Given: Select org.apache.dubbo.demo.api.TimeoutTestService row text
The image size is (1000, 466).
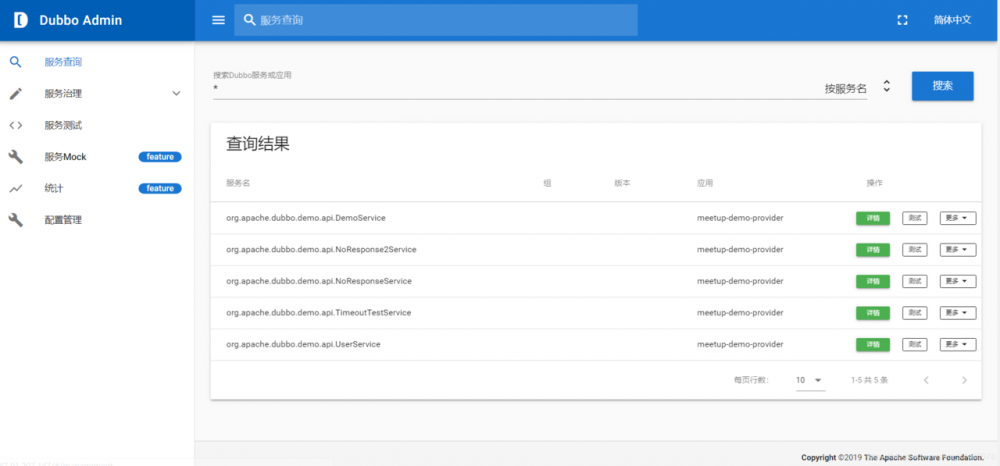Looking at the screenshot, I should coord(318,313).
